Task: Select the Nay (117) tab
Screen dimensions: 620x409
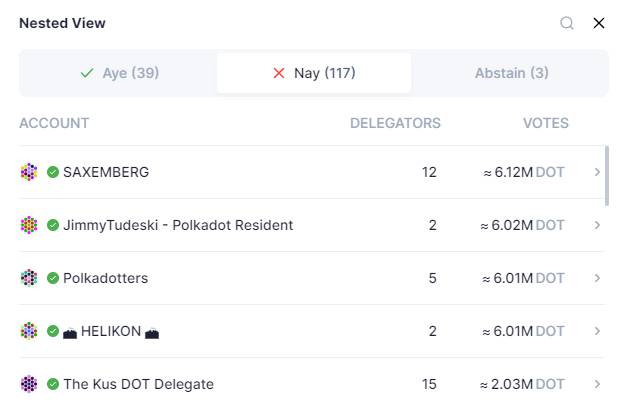Action: [314, 73]
